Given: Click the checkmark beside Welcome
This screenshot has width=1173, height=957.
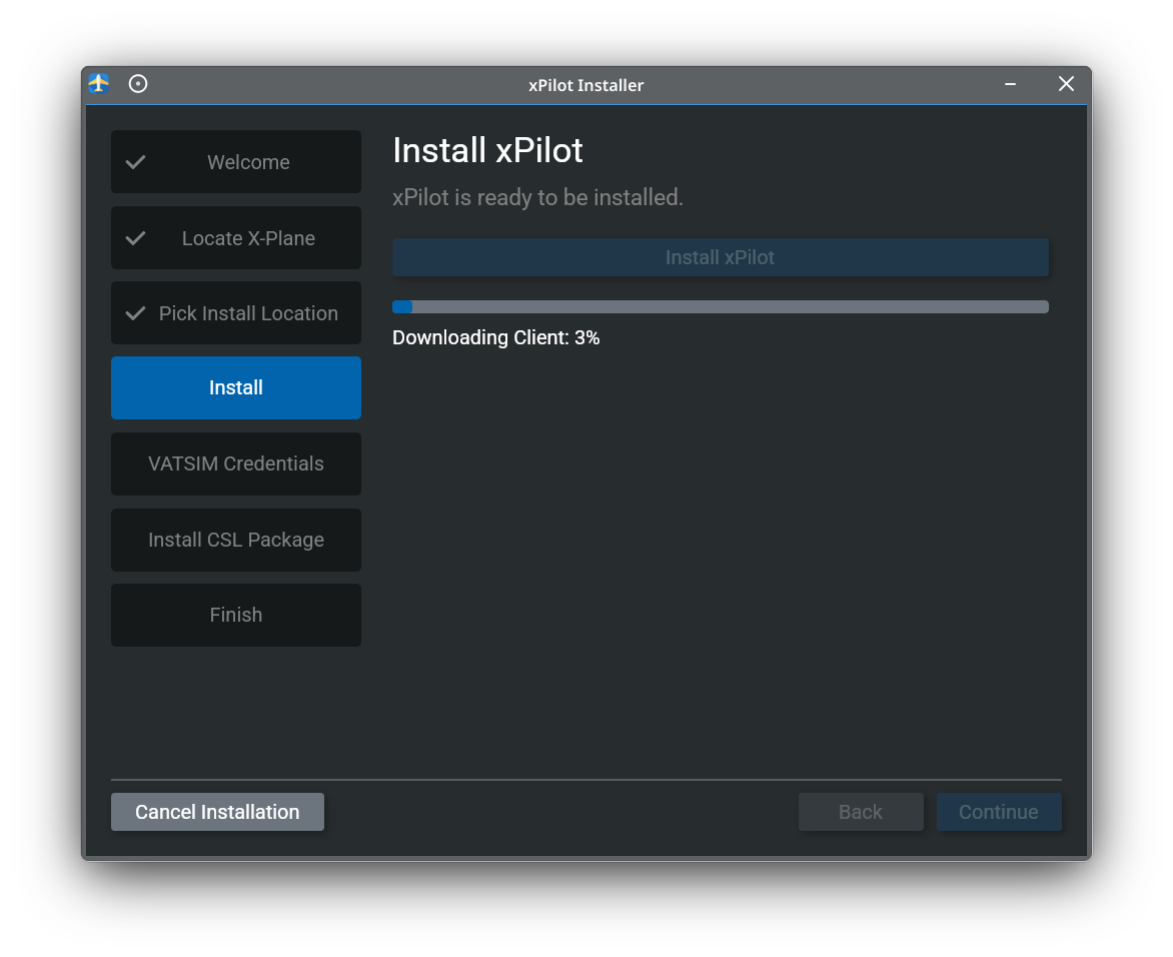Looking at the screenshot, I should 136,161.
